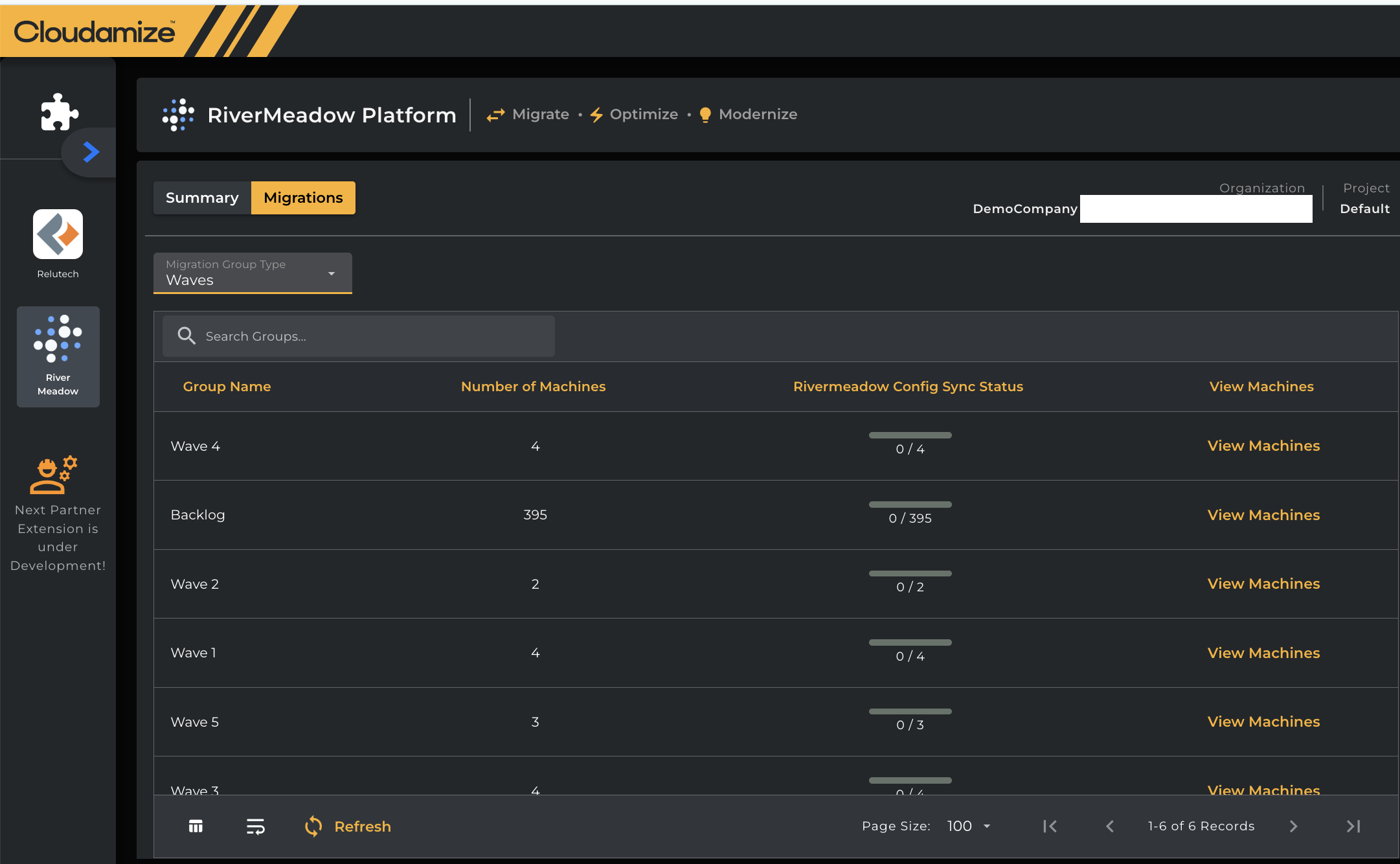Click Wave 2 sync progress bar
The width and height of the screenshot is (1400, 864).
coord(910,573)
